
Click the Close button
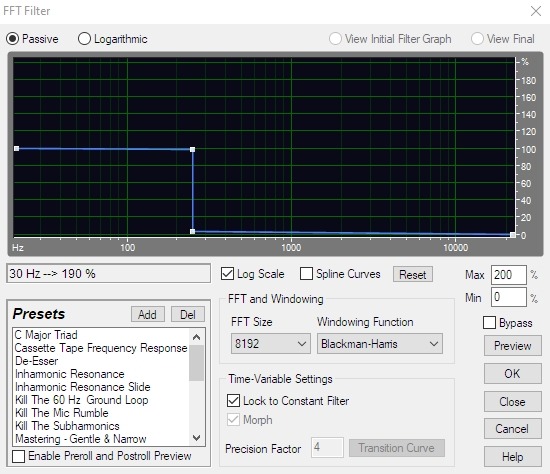(x=512, y=402)
